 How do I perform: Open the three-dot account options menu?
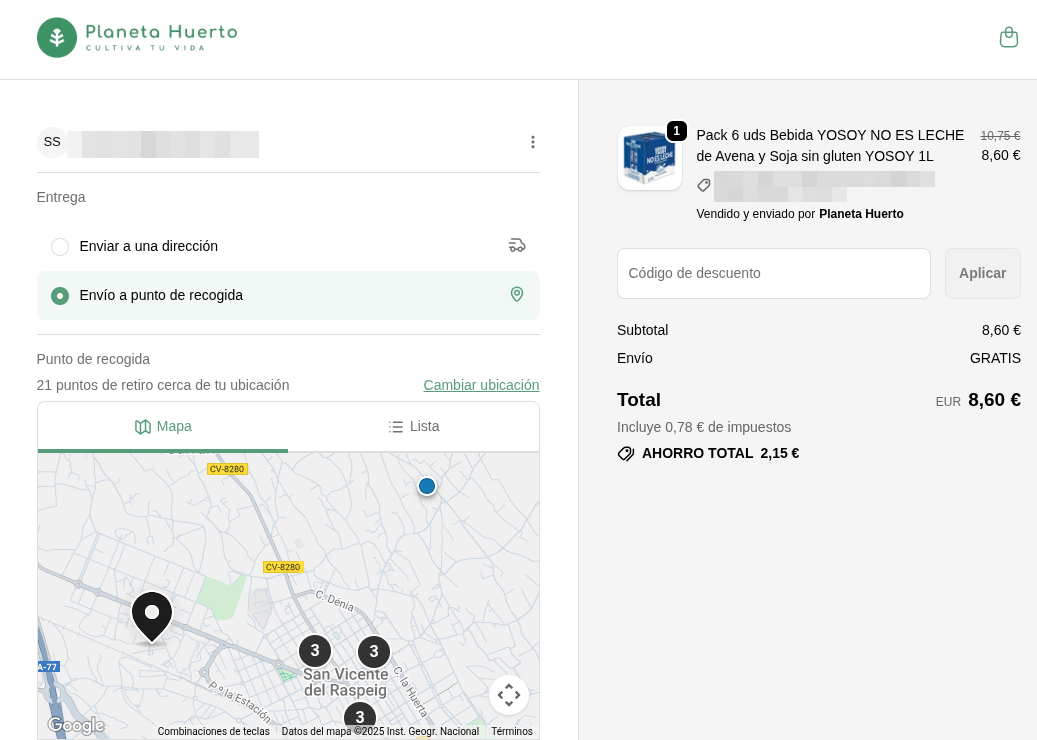pos(532,142)
